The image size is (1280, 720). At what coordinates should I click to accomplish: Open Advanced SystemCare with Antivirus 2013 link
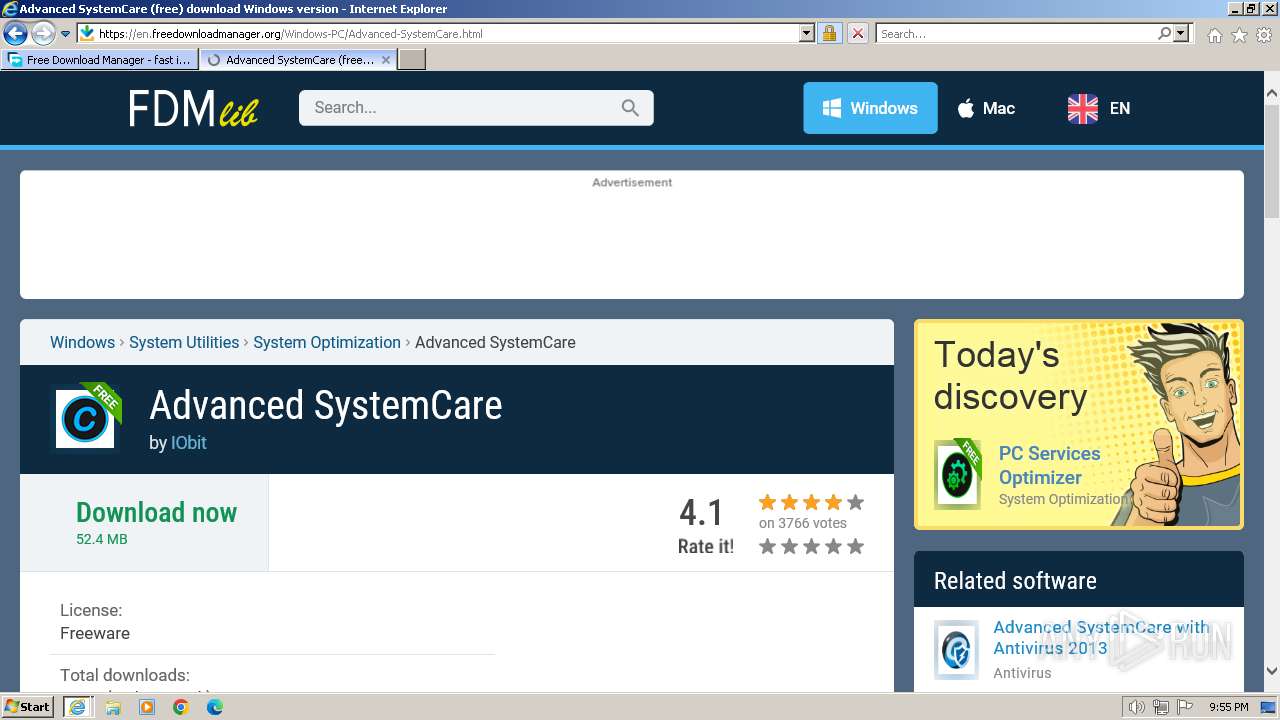pyautogui.click(x=1101, y=637)
